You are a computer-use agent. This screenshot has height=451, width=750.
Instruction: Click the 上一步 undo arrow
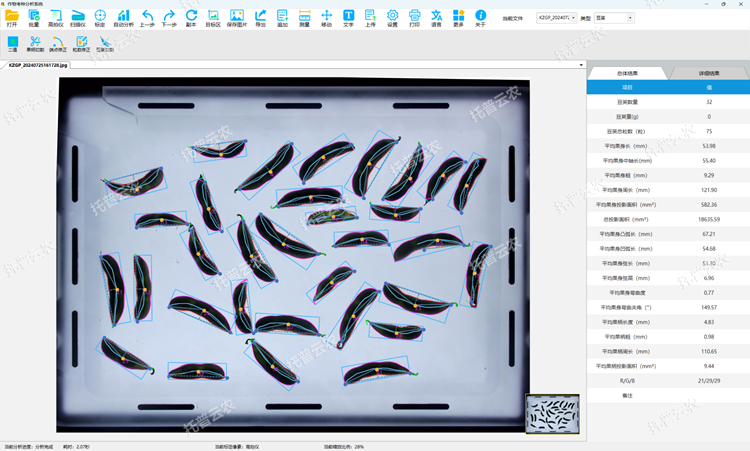tap(147, 18)
